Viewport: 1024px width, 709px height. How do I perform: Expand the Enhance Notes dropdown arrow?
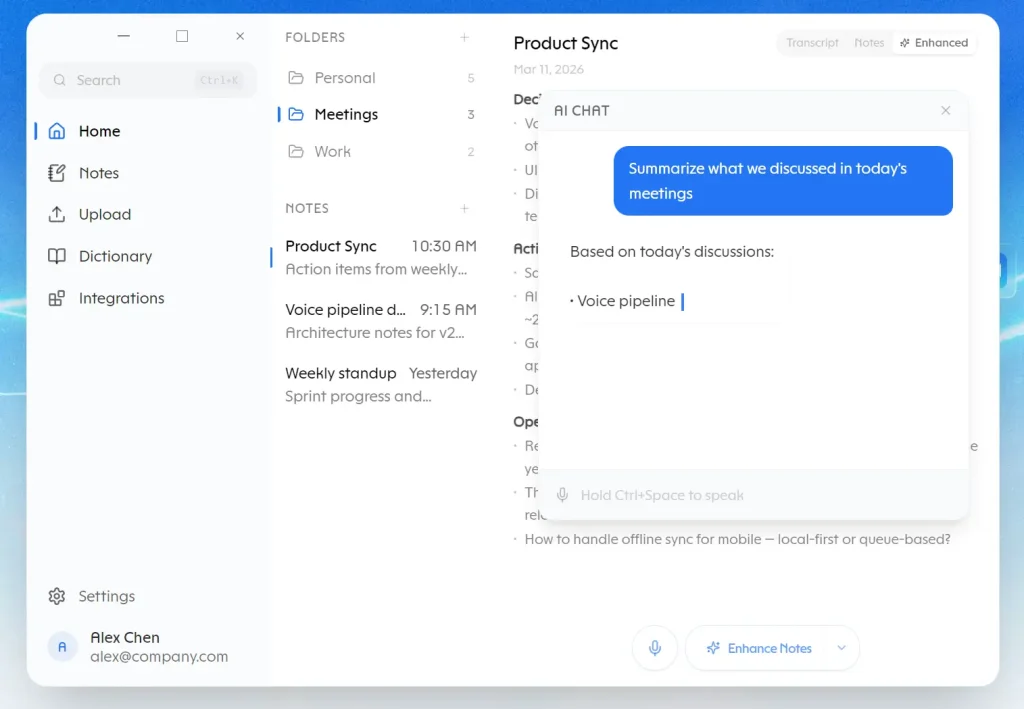[841, 648]
